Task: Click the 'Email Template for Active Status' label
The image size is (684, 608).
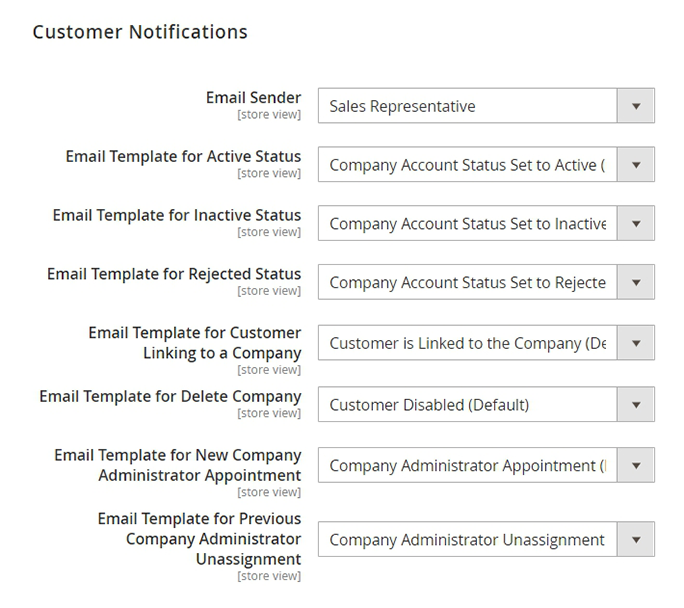Action: 183,157
